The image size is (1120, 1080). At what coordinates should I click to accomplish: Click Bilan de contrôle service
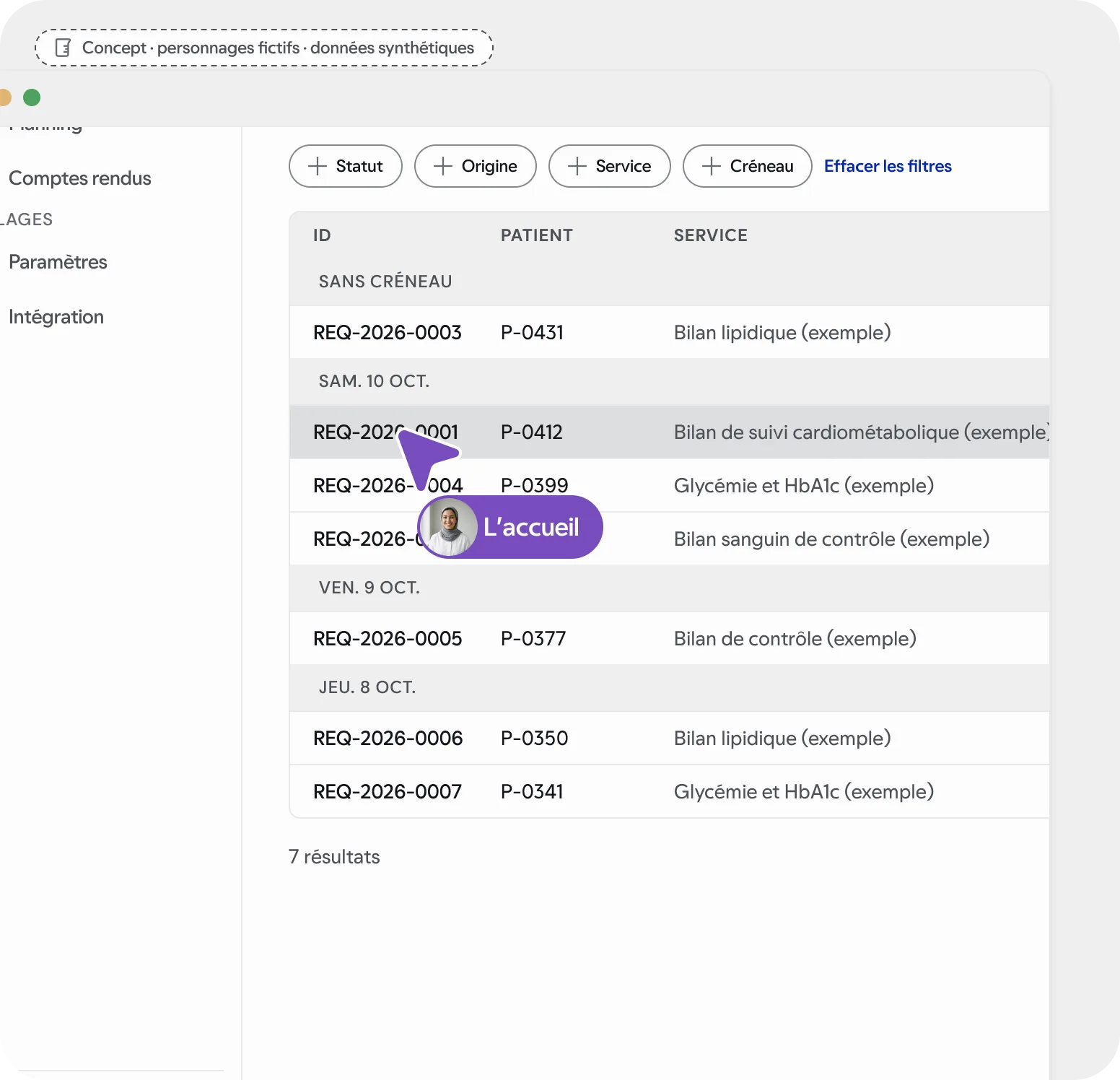795,639
